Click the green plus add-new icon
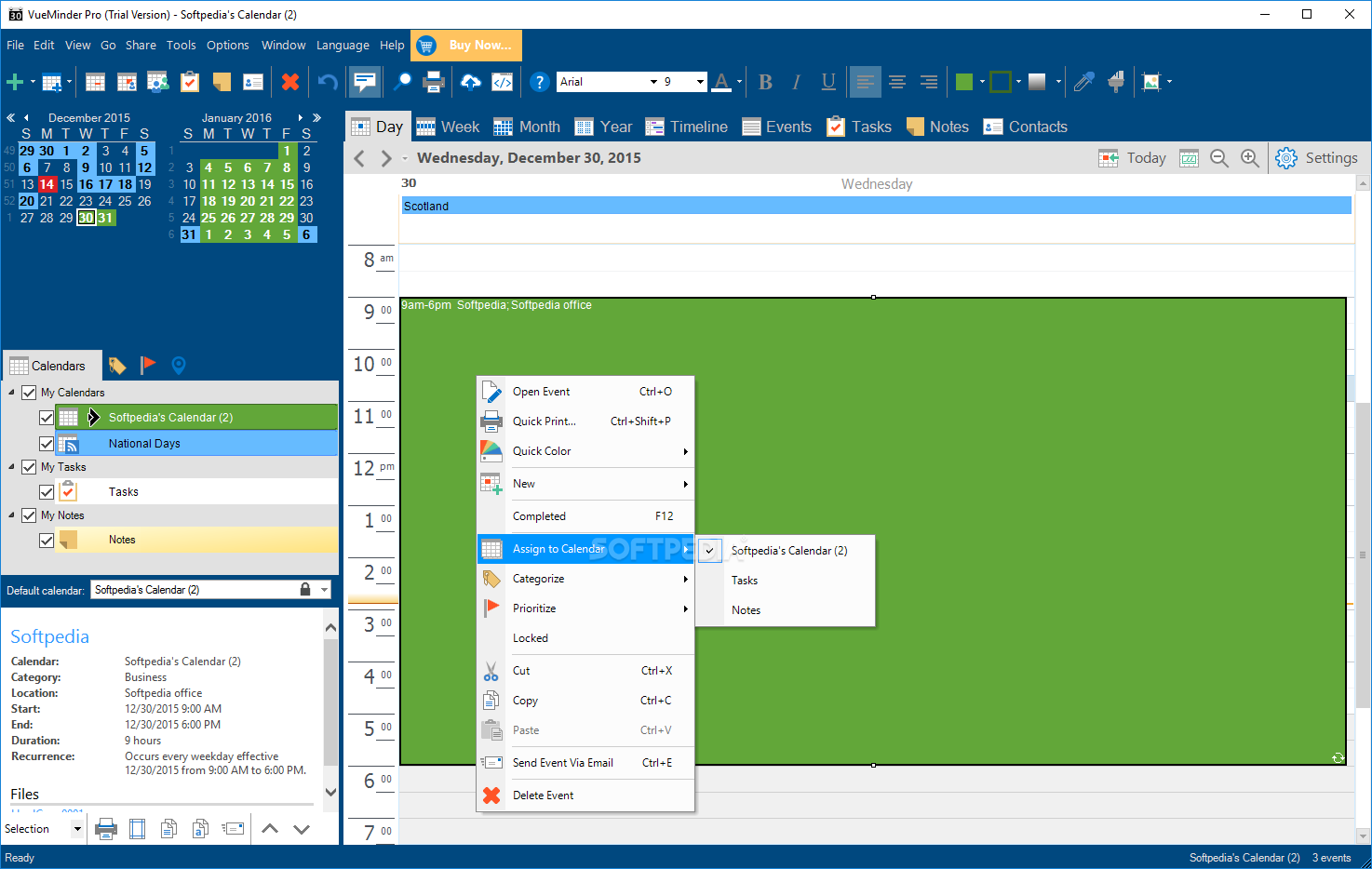The width and height of the screenshot is (1372, 869). point(15,82)
